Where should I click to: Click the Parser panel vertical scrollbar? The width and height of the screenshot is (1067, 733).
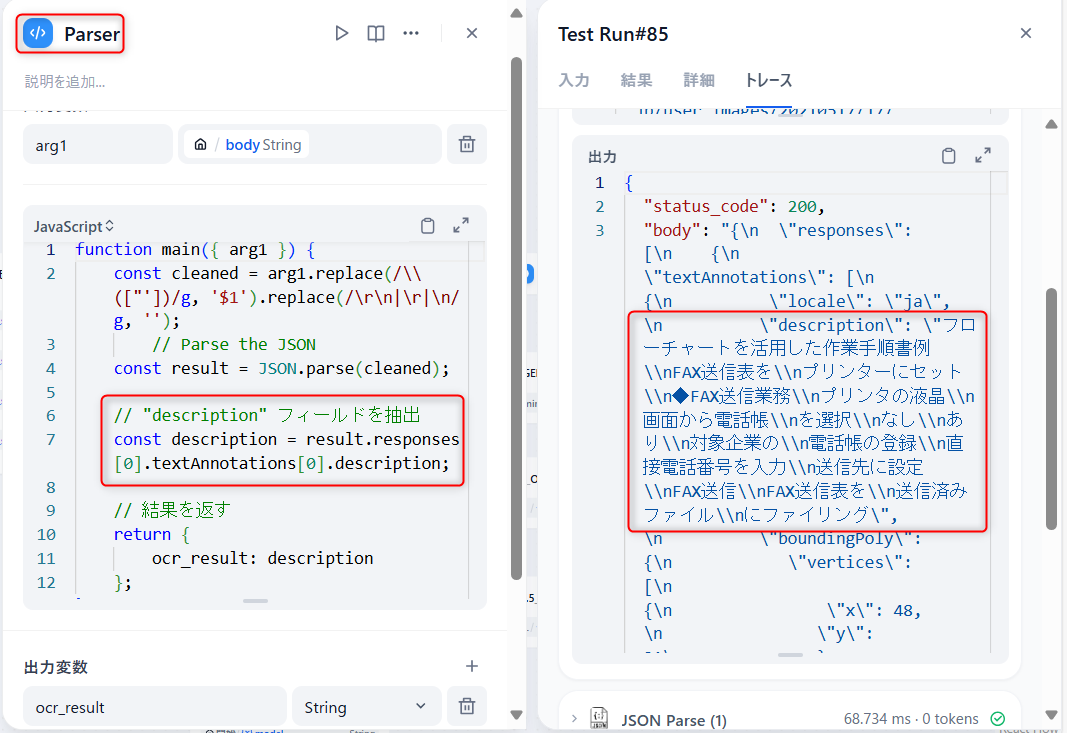pos(516,318)
